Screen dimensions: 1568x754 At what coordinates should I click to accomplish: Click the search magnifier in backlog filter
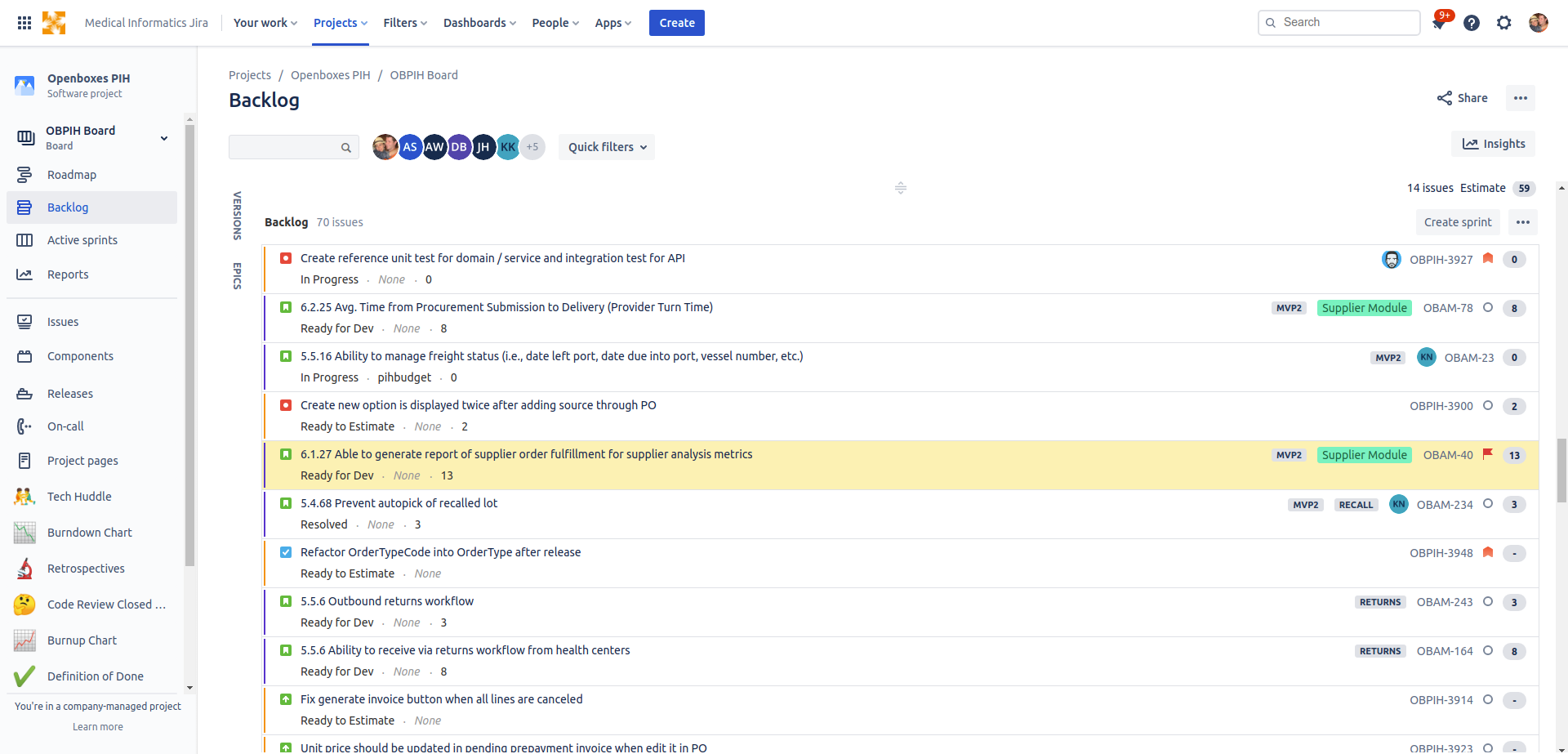[346, 148]
